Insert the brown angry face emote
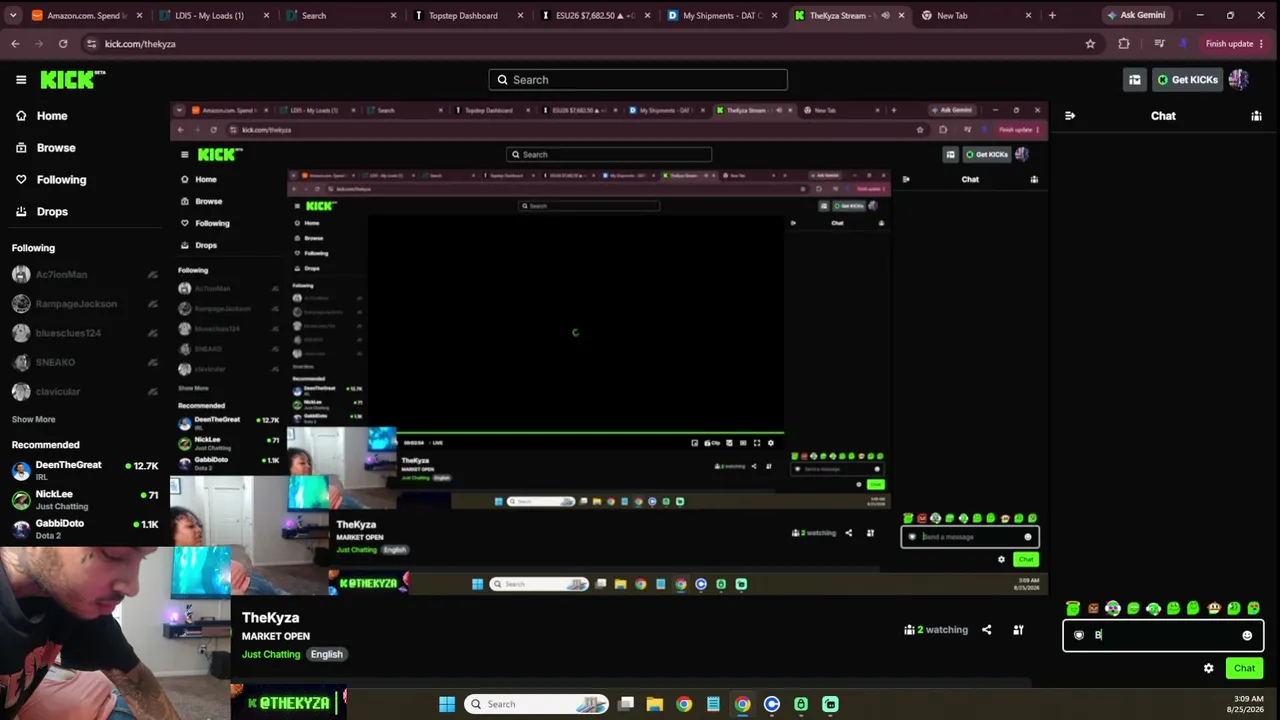1280x720 pixels. point(1093,608)
